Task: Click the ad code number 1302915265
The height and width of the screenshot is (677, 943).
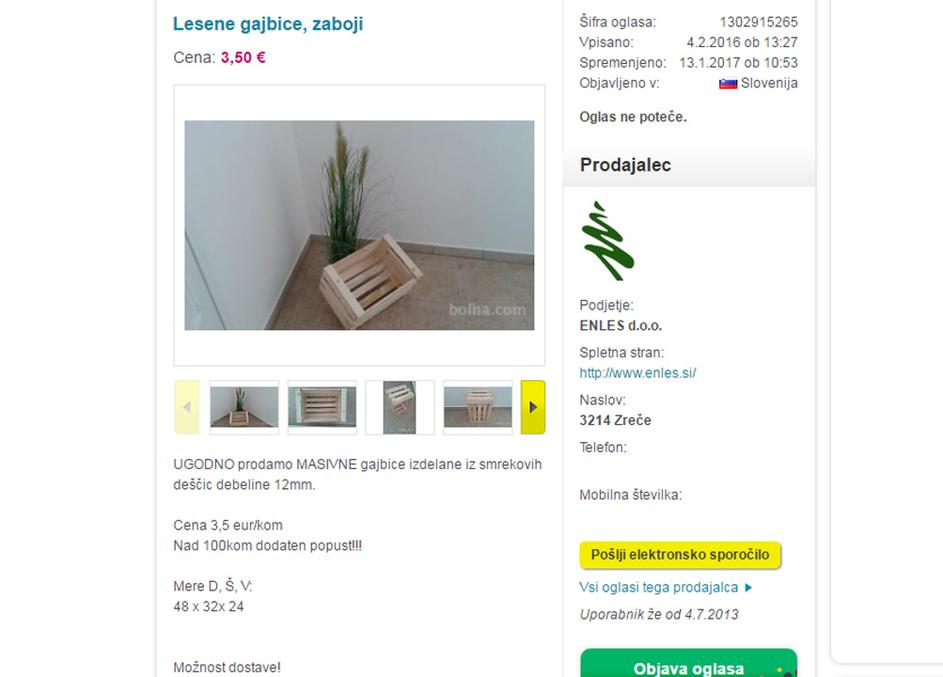Action: point(759,22)
